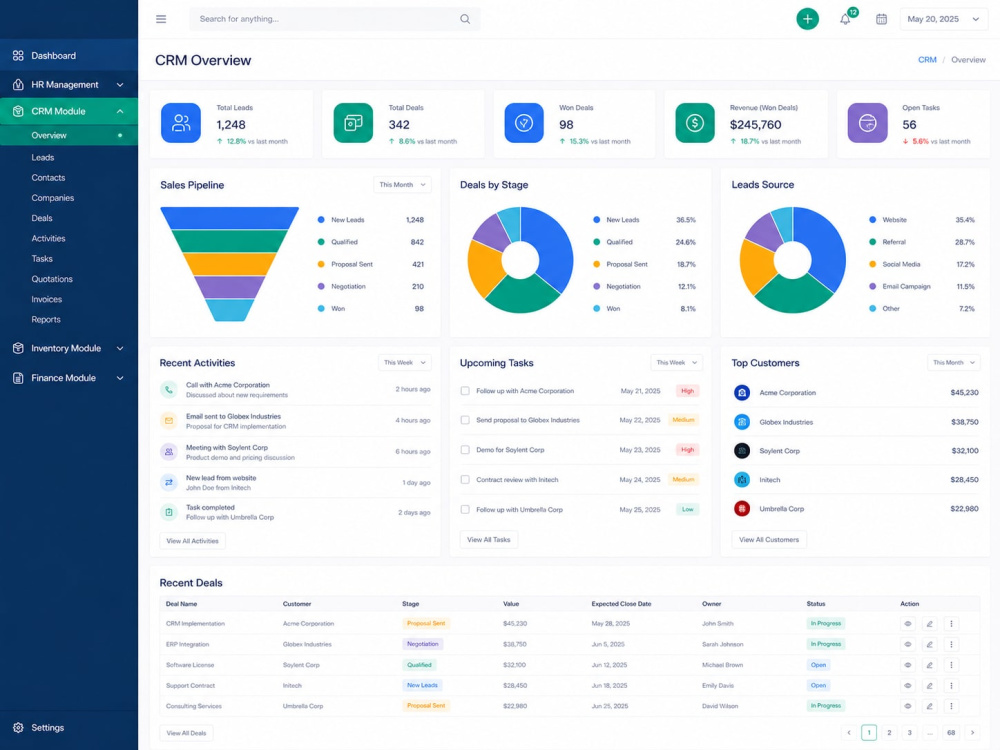
Task: Click the Search for anything field
Action: (335, 19)
